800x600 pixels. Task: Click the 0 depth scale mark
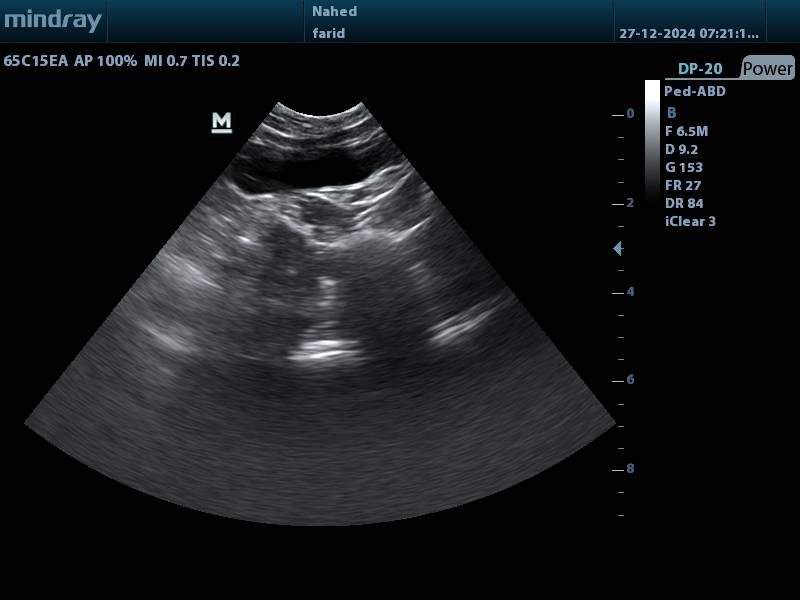pyautogui.click(x=630, y=114)
